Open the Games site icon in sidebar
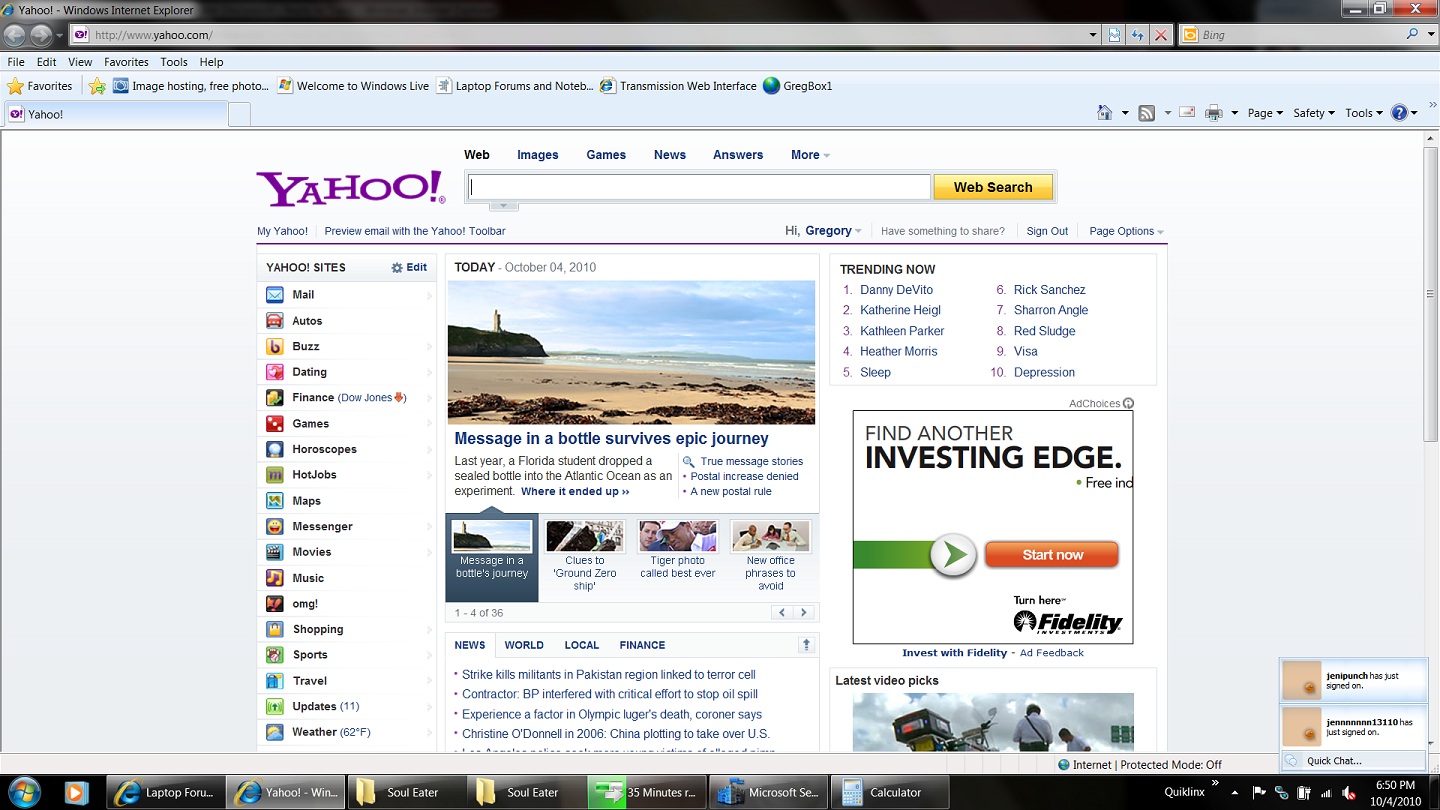The width and height of the screenshot is (1440, 810). [x=274, y=424]
